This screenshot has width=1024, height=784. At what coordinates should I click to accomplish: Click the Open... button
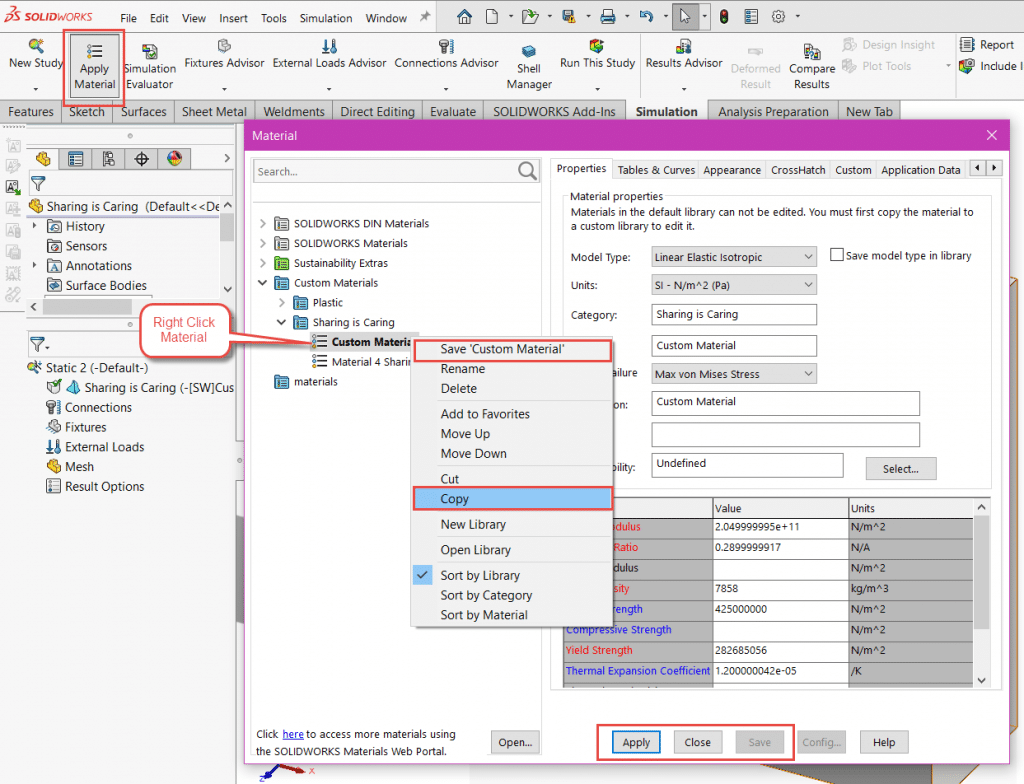coord(515,742)
